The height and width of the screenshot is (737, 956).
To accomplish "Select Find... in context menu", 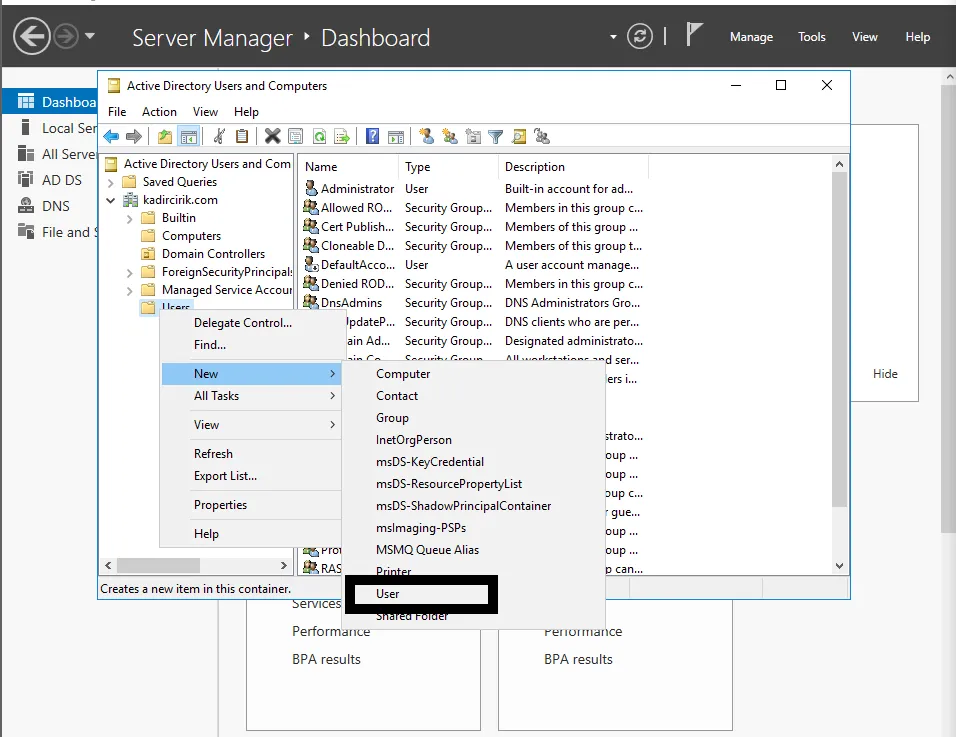I will [251, 344].
